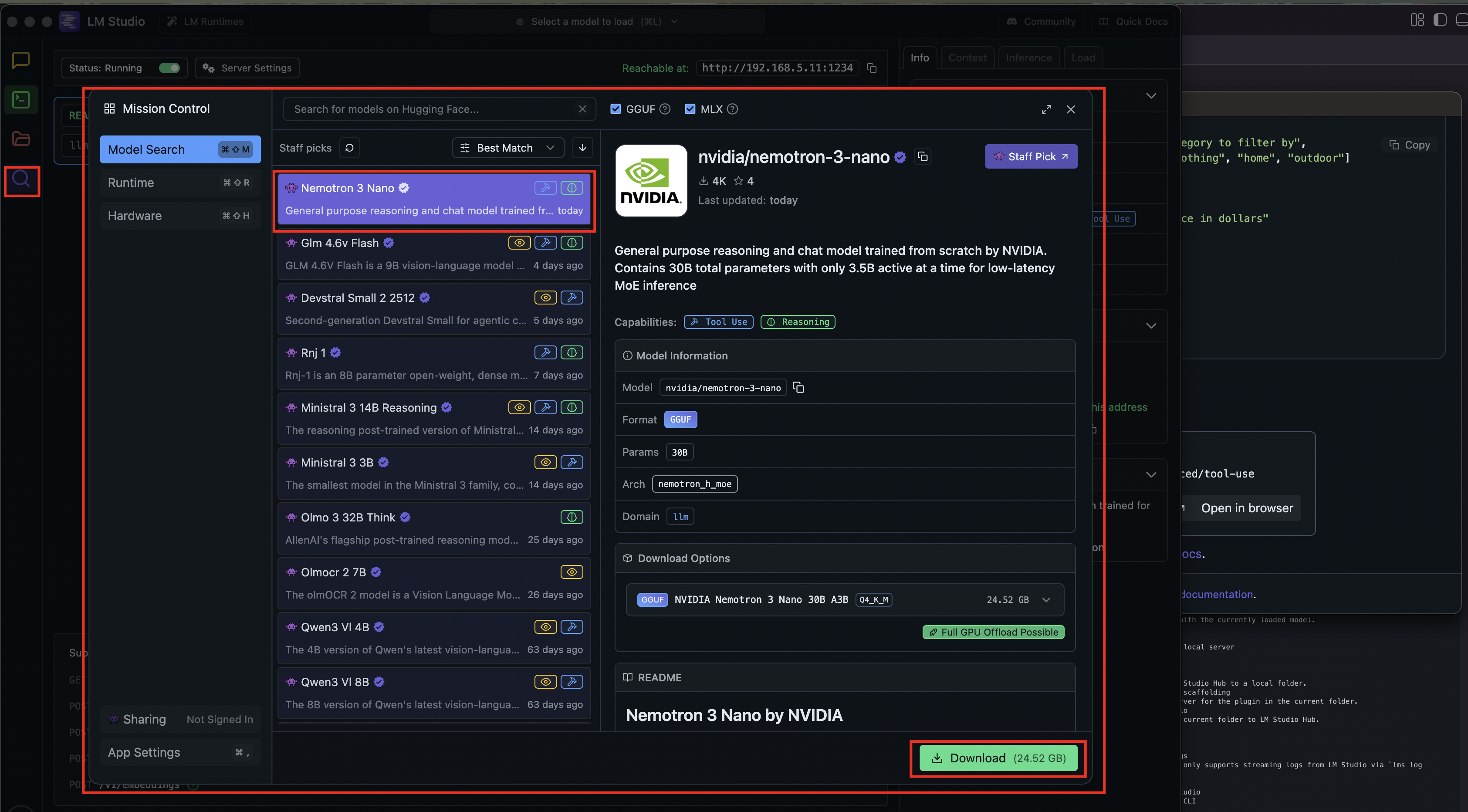Open the Select a model to load dropdown
The image size is (1468, 812).
point(597,22)
